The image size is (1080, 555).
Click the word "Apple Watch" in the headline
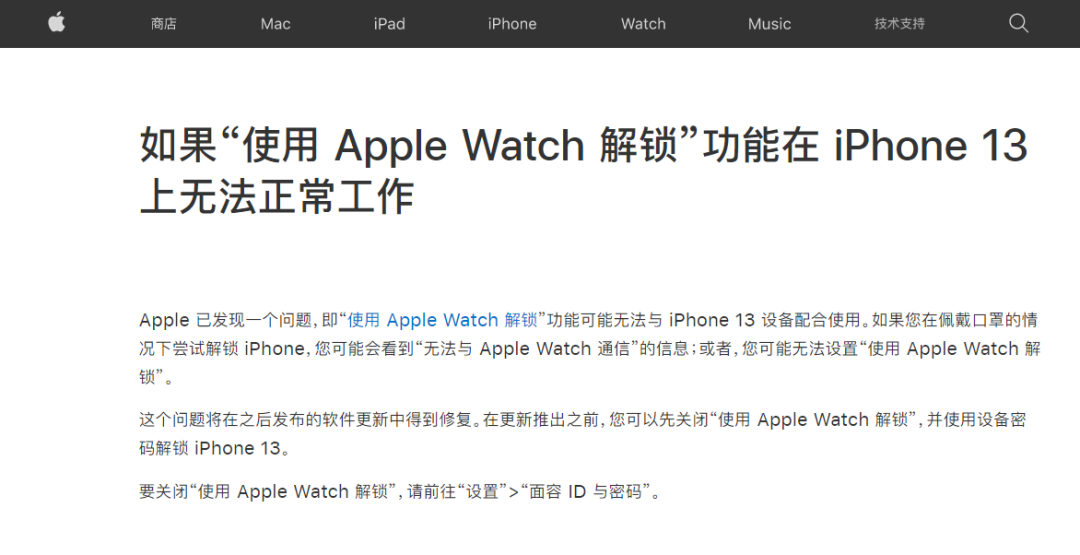[x=459, y=145]
